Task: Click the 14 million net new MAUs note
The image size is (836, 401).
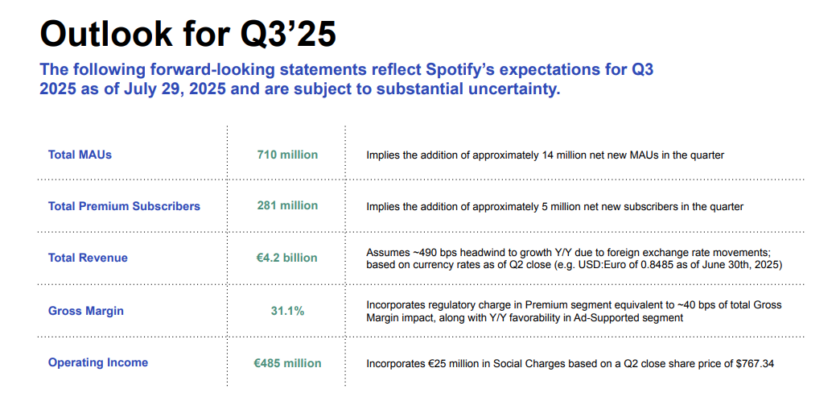Action: [x=545, y=156]
